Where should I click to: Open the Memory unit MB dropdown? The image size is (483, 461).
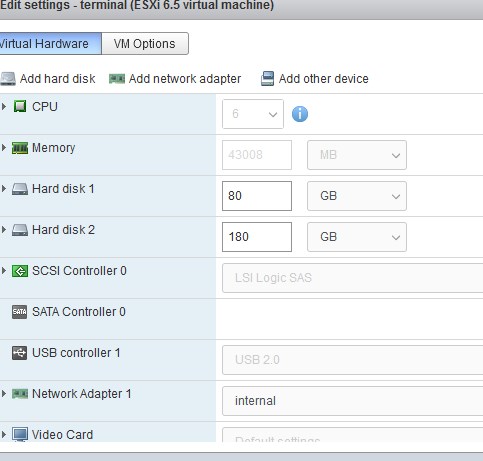pos(357,155)
